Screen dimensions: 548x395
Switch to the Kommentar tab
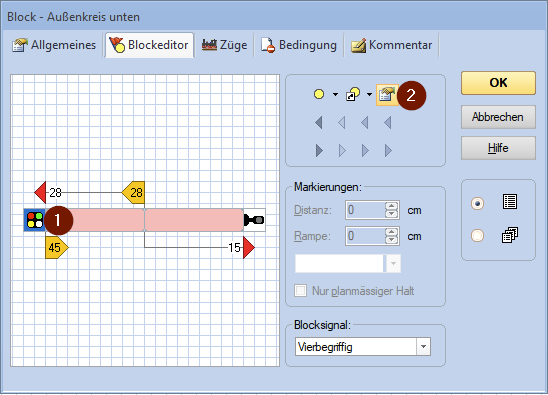(x=392, y=45)
